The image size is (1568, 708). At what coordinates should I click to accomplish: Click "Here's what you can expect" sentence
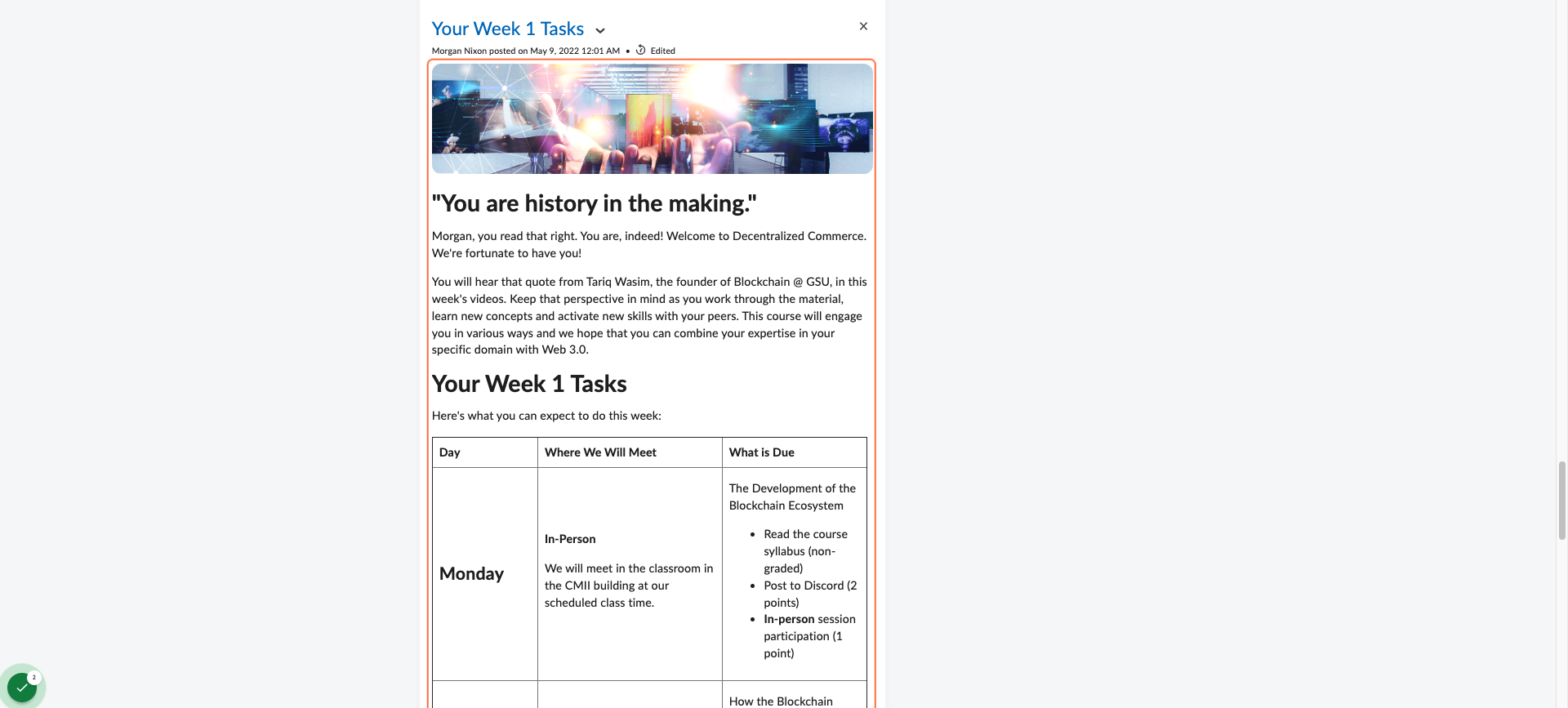click(x=546, y=416)
